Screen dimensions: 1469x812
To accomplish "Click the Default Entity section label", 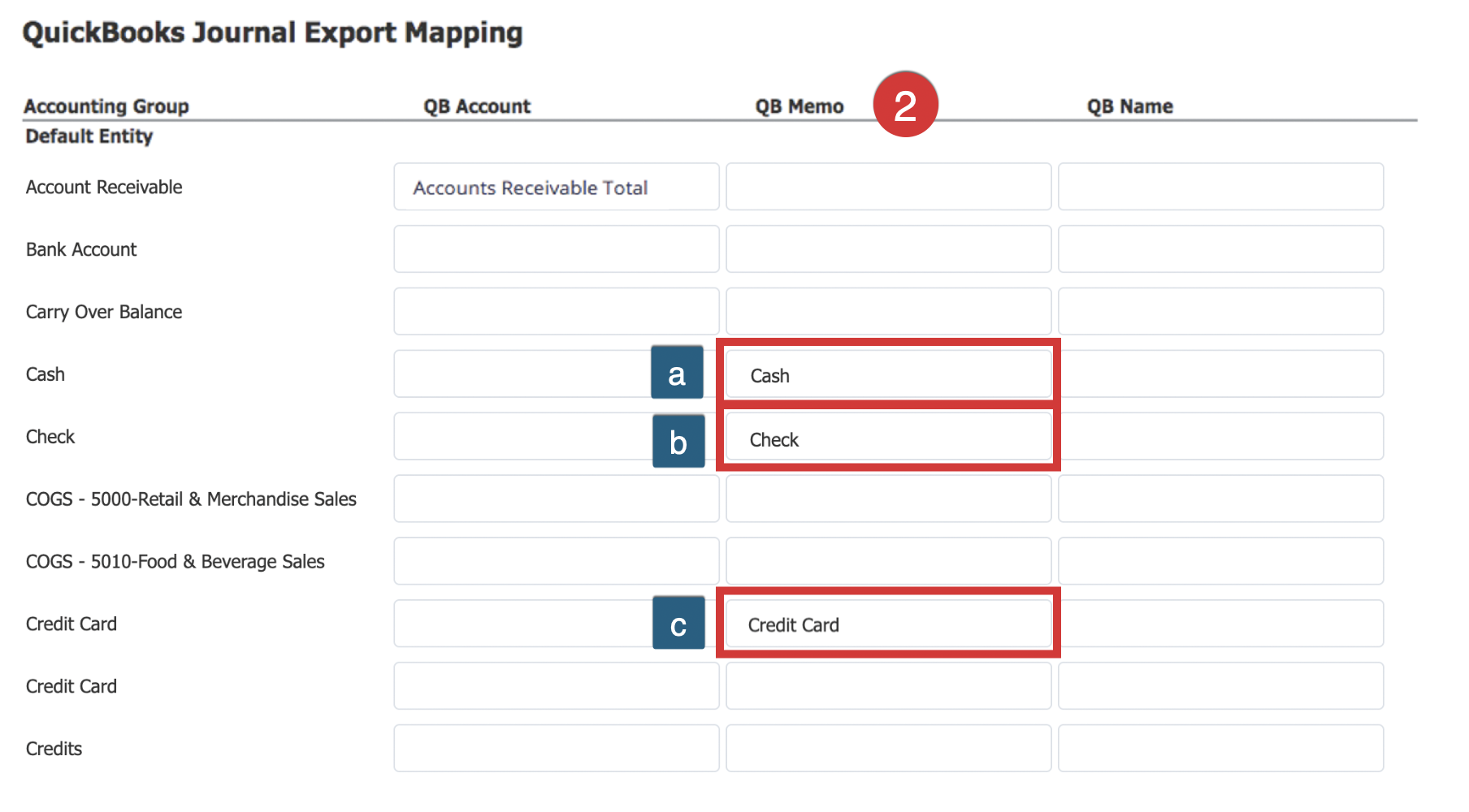I will (89, 136).
